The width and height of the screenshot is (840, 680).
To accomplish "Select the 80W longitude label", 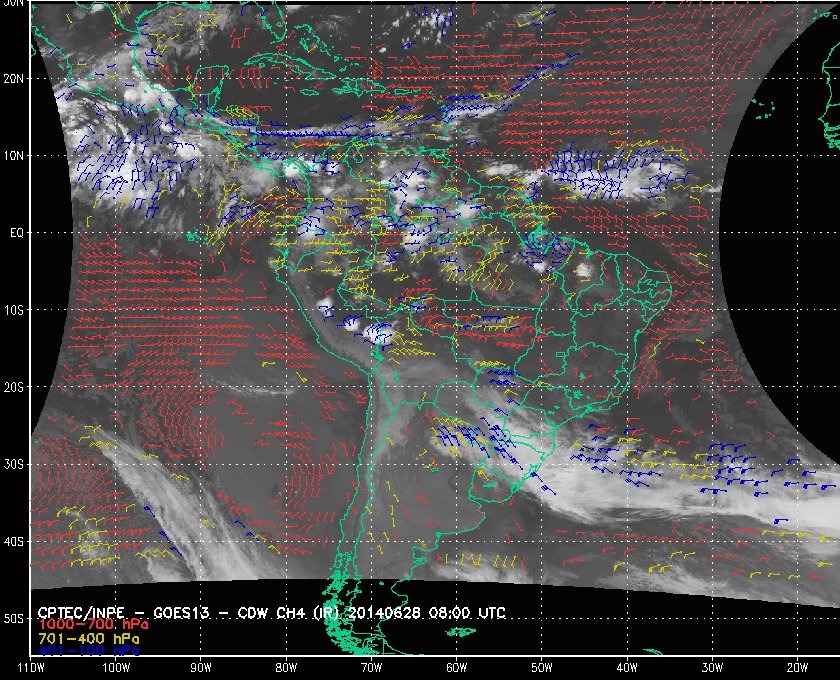I will click(x=286, y=668).
